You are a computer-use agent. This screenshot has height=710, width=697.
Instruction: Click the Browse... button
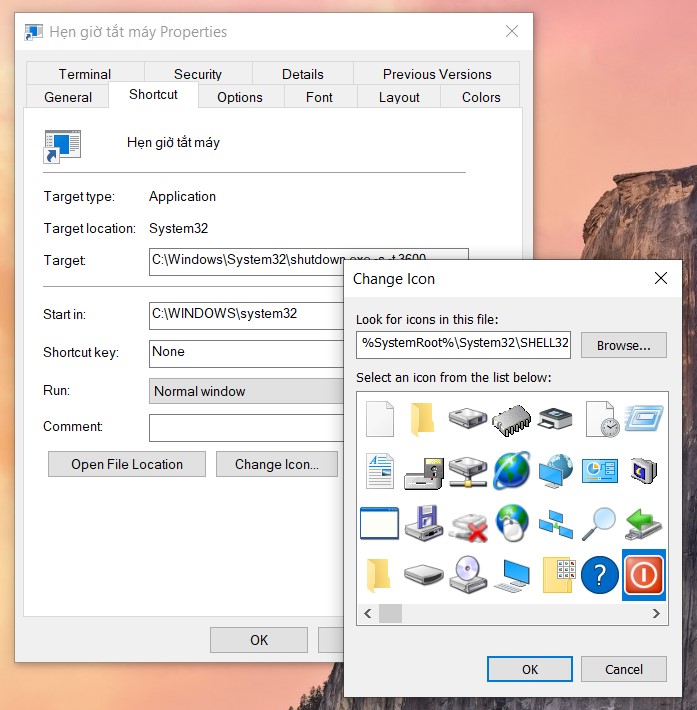(x=624, y=345)
